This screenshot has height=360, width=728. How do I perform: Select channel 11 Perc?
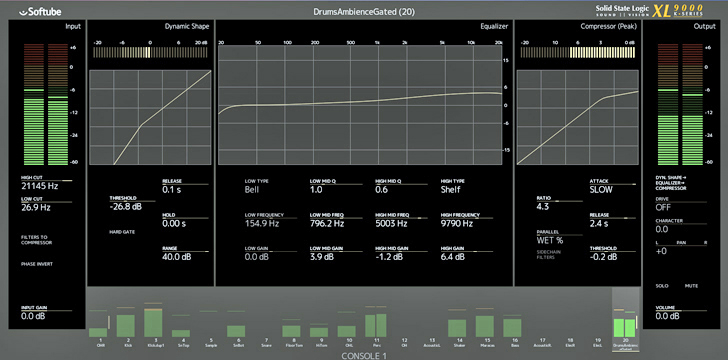[x=377, y=326]
